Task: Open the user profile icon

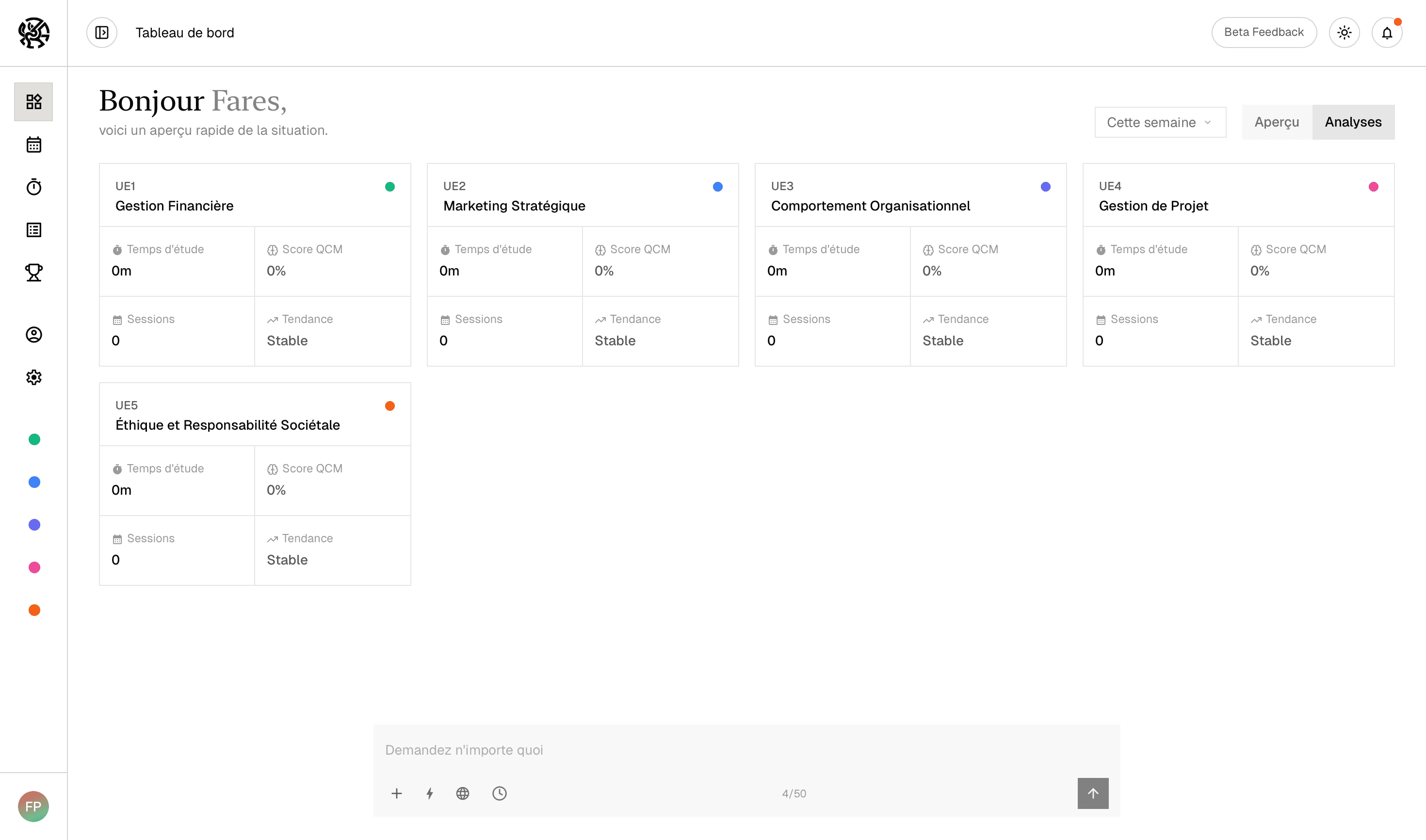Action: [33, 335]
